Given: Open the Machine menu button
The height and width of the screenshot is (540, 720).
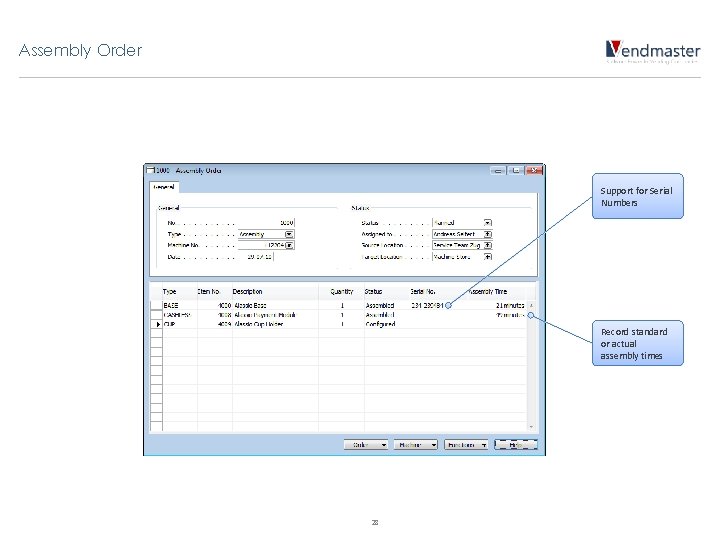Looking at the screenshot, I should point(416,444).
